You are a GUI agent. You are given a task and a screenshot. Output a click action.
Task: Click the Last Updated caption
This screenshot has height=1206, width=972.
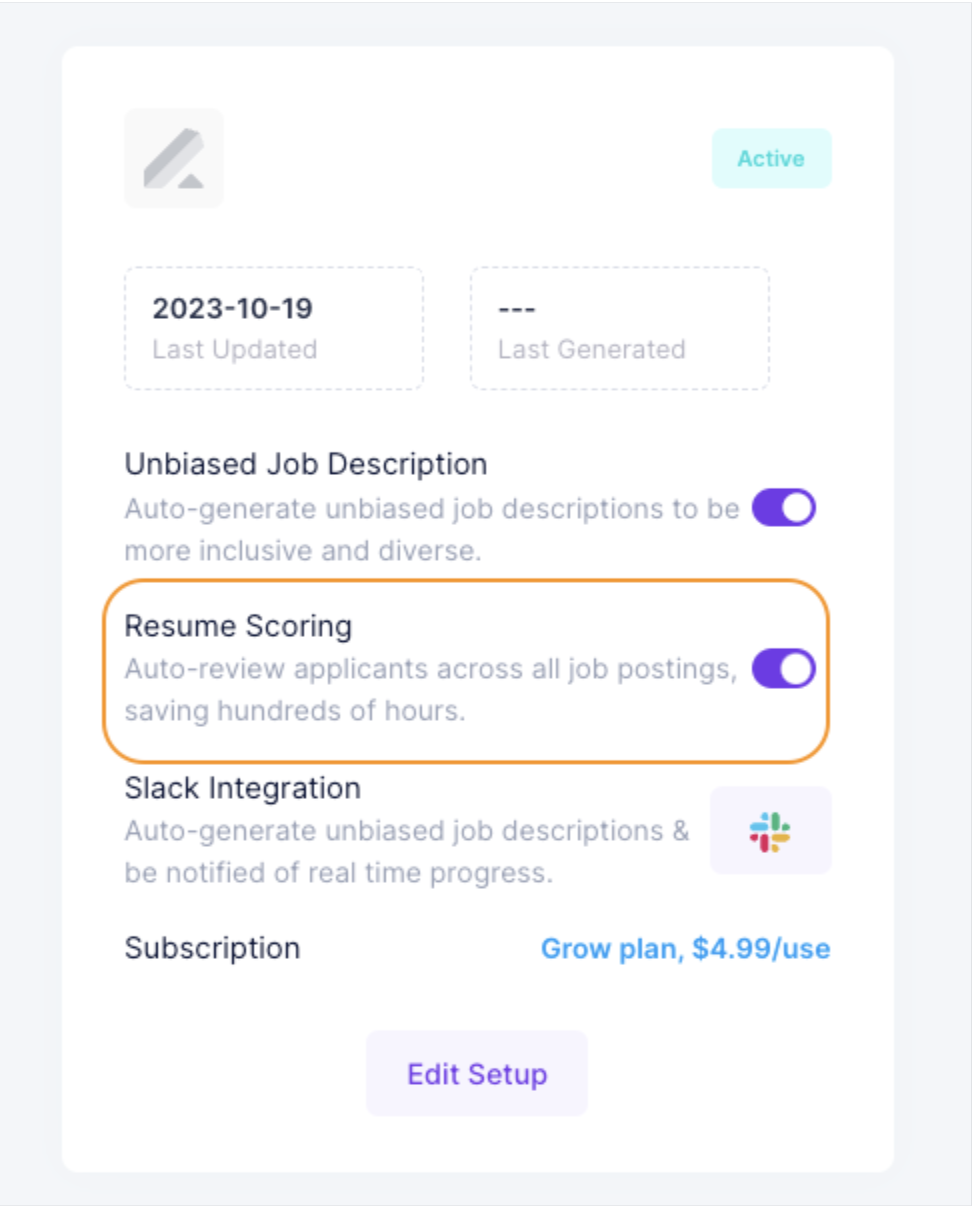point(235,350)
